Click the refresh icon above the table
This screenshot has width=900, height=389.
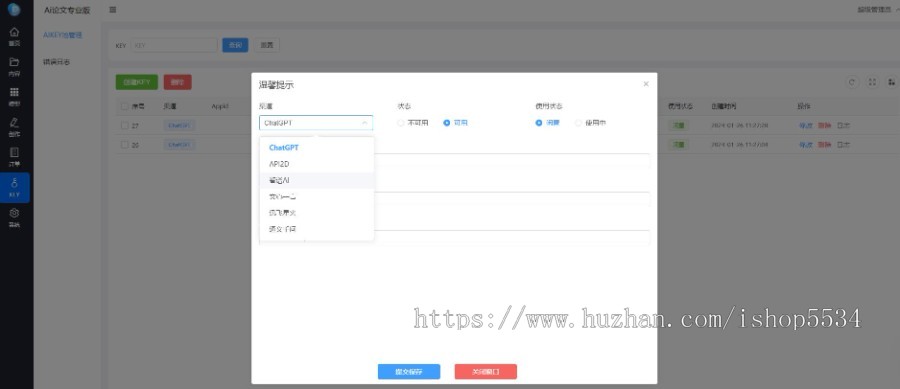coord(853,82)
